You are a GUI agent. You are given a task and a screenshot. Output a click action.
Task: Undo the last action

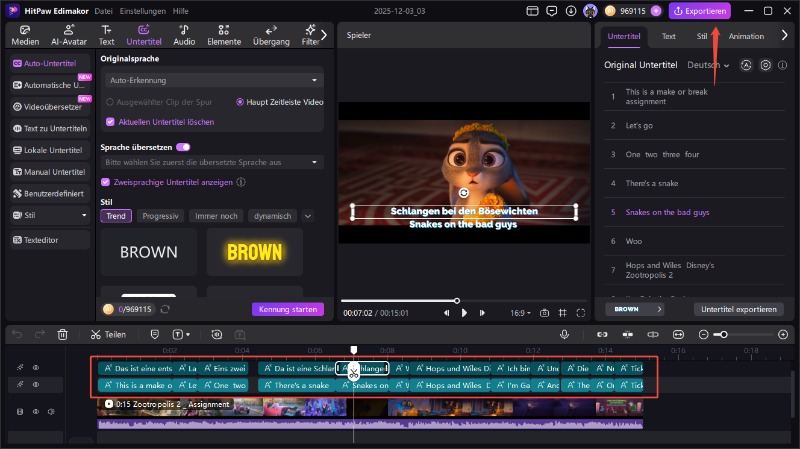(x=17, y=335)
